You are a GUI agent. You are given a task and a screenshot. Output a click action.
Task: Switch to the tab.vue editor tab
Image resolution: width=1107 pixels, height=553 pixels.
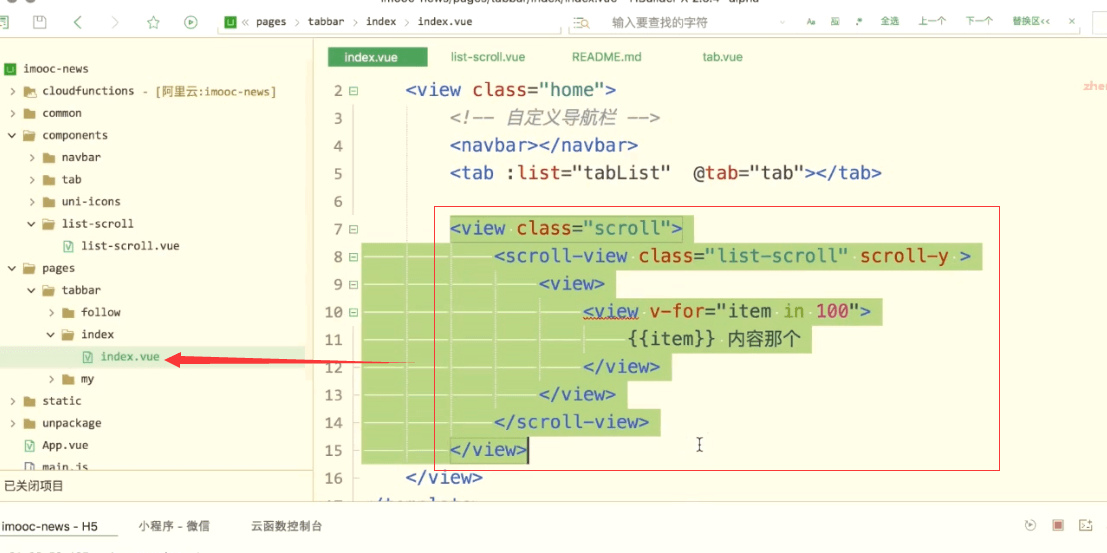722,57
